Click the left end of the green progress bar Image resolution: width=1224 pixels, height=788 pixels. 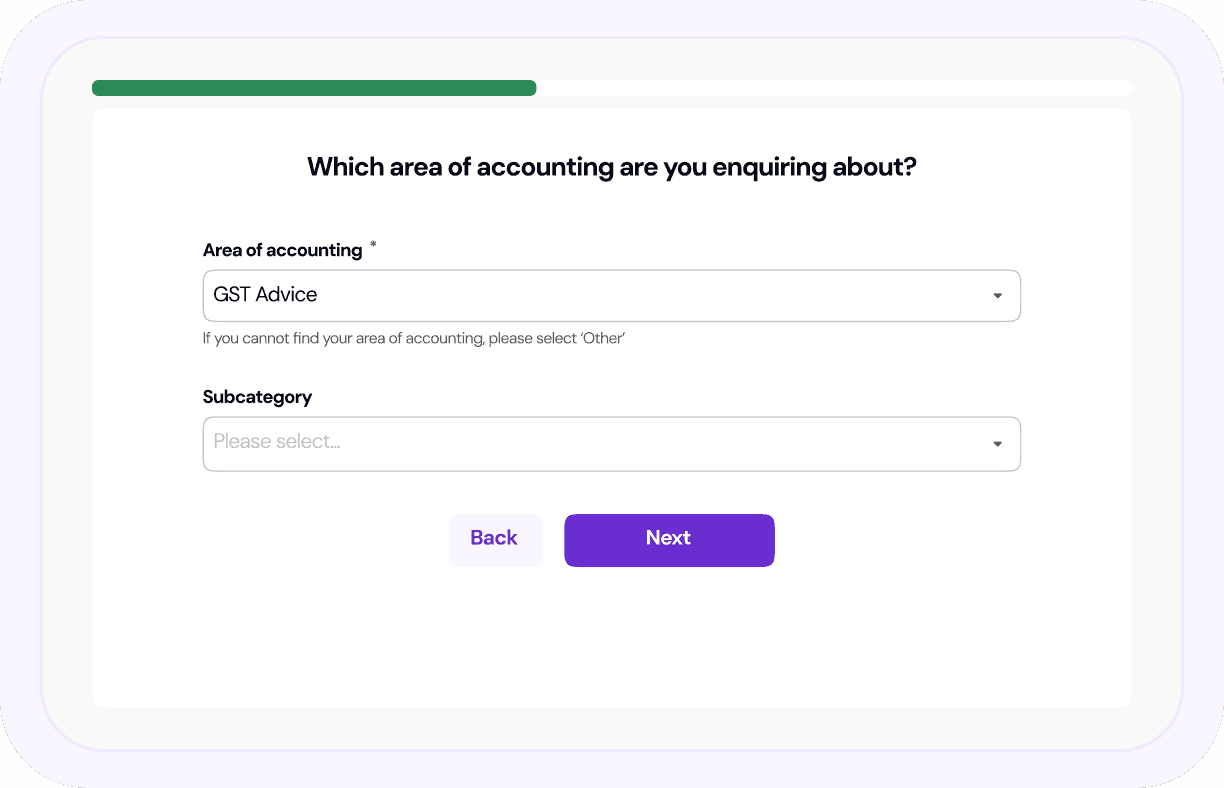tap(100, 88)
